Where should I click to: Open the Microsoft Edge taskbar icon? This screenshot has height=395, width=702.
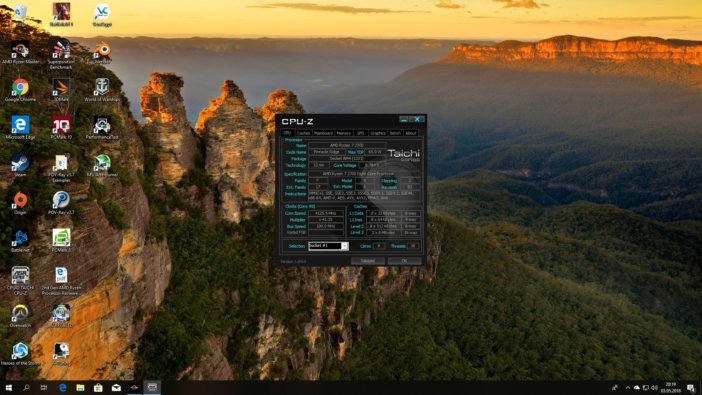[62, 387]
